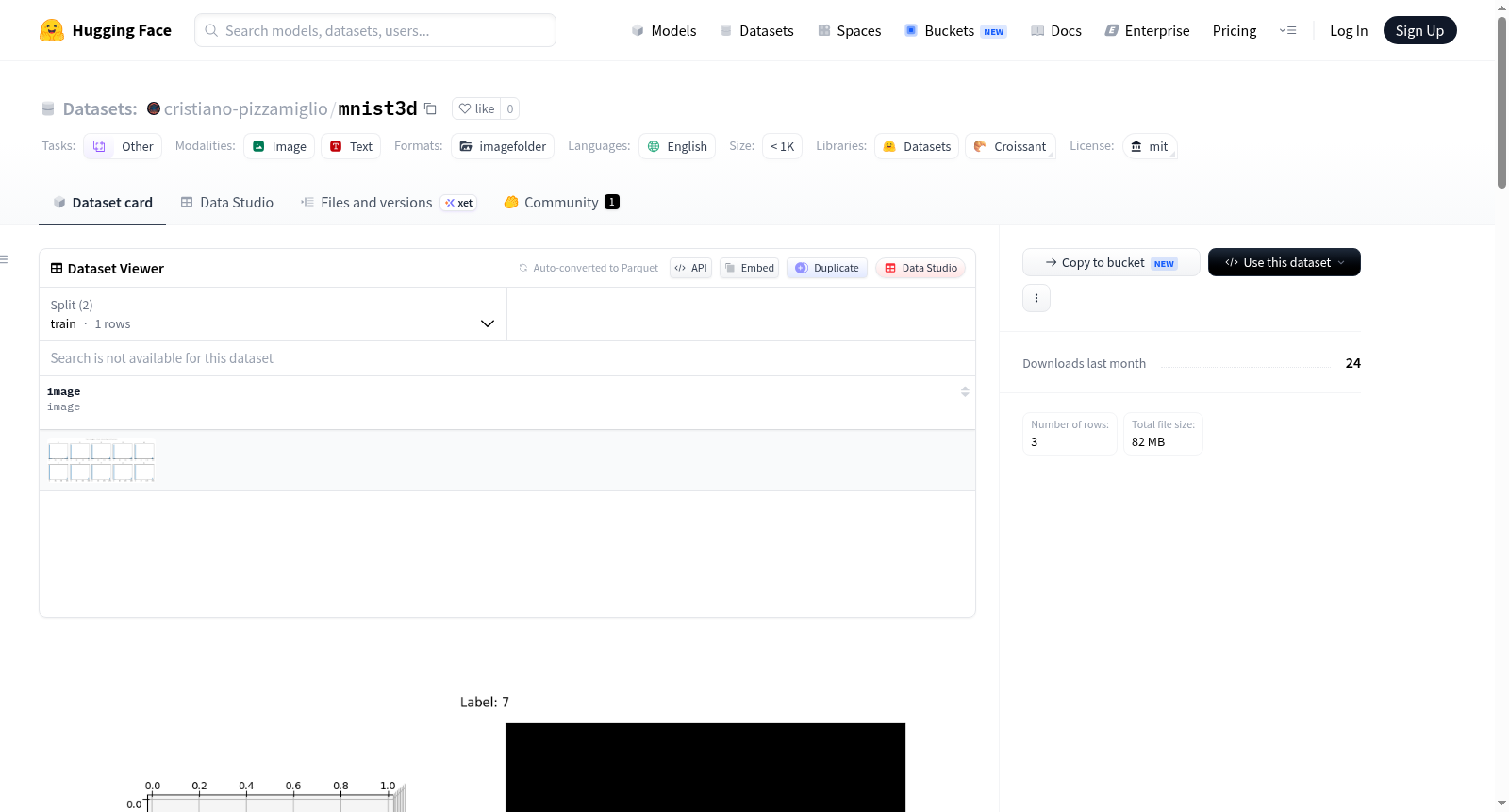The width and height of the screenshot is (1509, 812).
Task: Click the cristiano-pizzamiglio author link
Action: tap(246, 108)
